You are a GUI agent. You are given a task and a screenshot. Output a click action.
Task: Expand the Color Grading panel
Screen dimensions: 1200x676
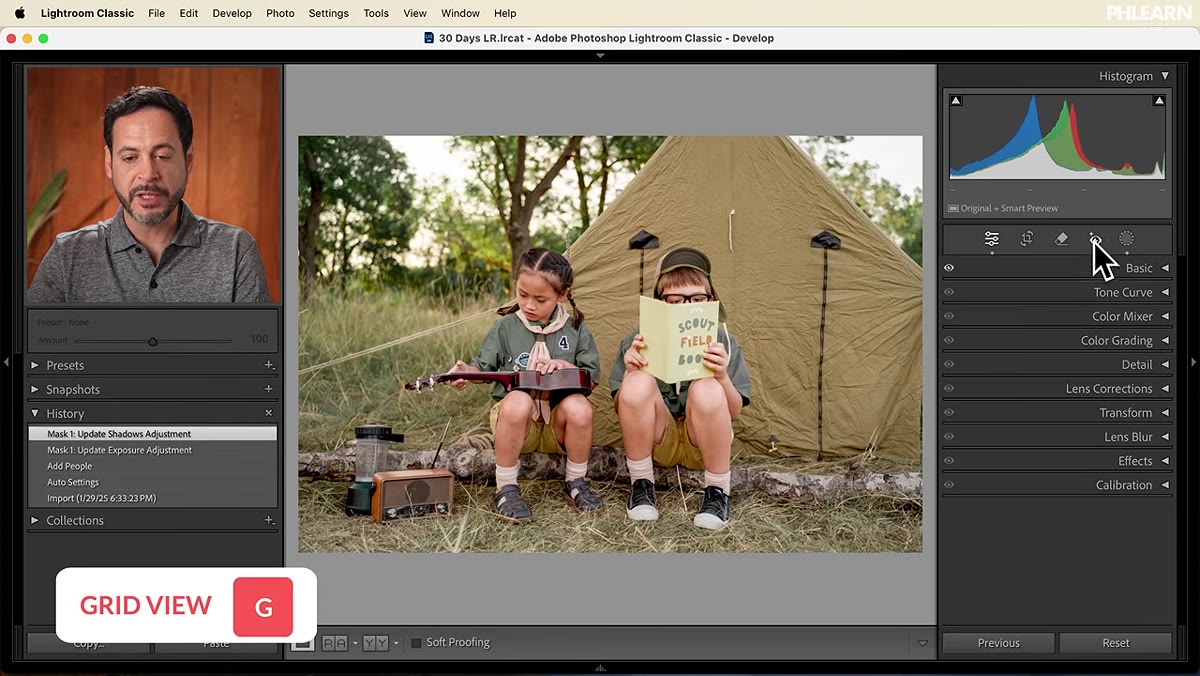[x=1165, y=340]
